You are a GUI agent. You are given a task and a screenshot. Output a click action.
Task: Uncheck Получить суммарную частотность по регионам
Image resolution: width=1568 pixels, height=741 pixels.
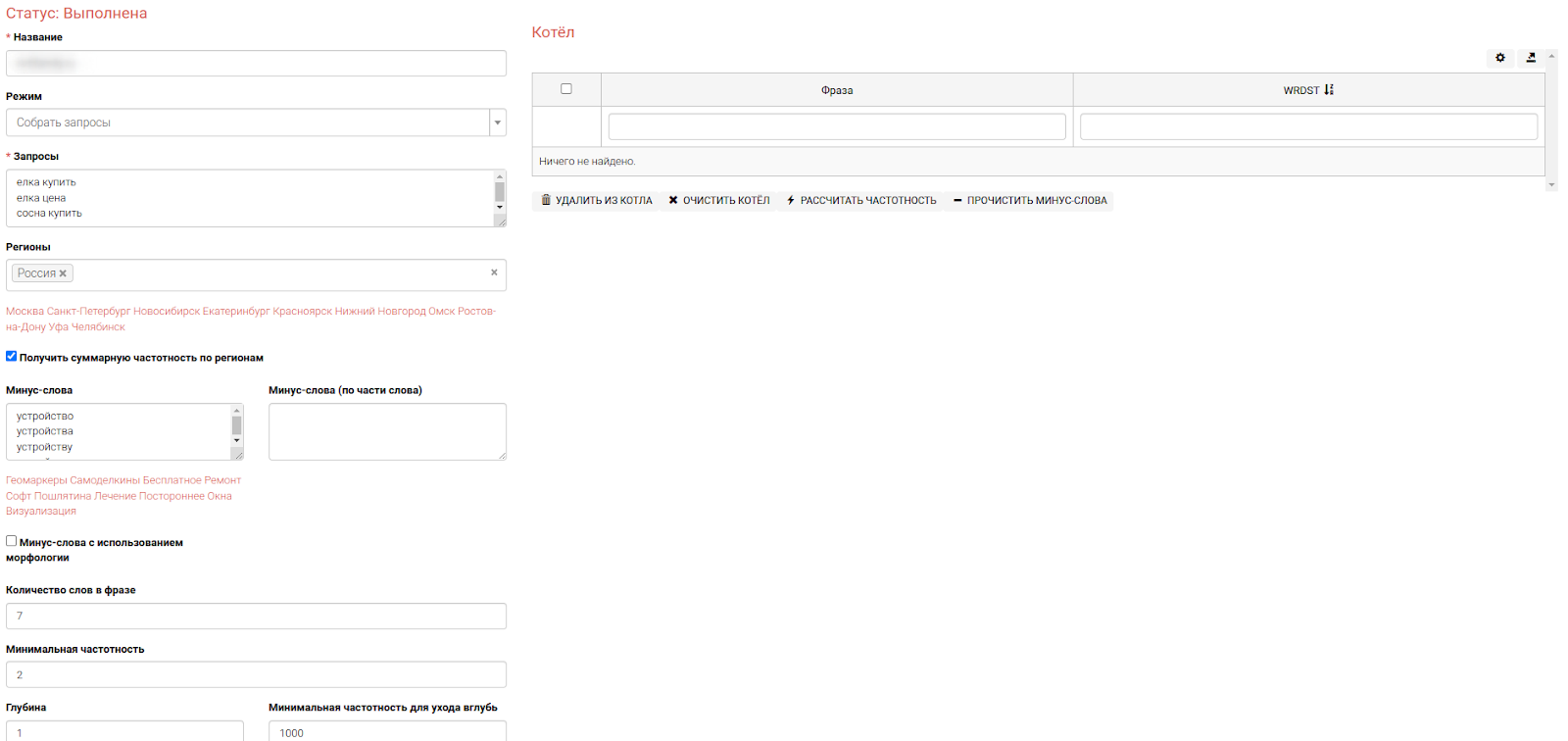(x=12, y=357)
